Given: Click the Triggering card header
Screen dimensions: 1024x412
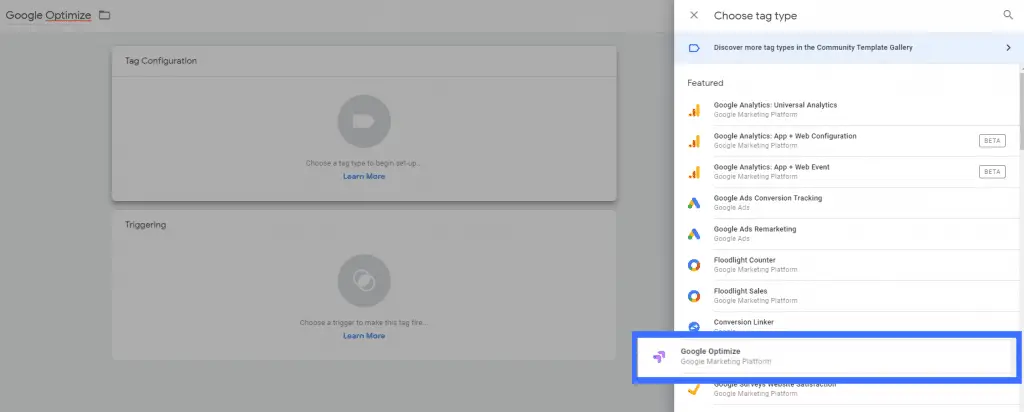Looking at the screenshot, I should point(364,225).
